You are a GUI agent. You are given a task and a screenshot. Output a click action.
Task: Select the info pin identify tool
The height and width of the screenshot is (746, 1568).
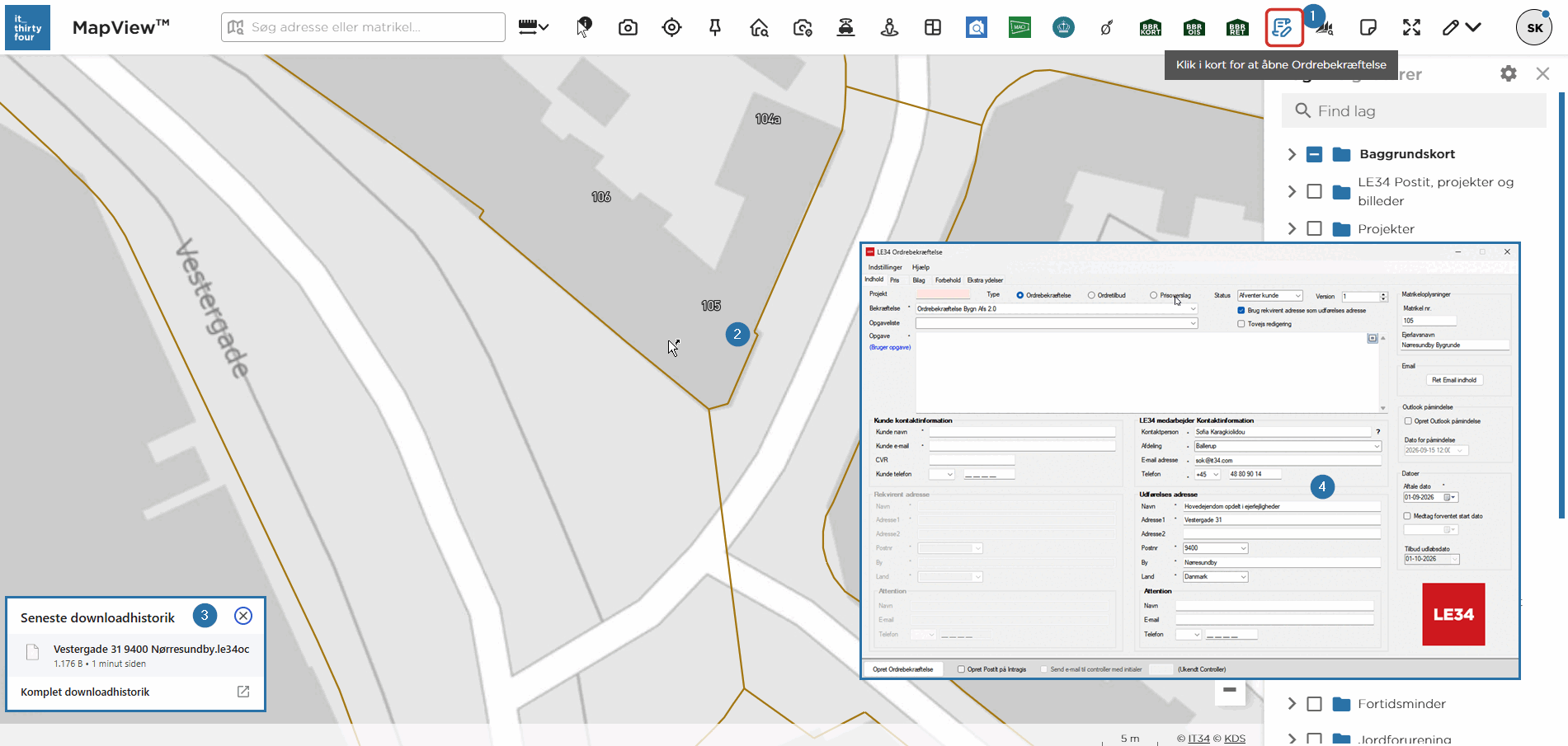pos(584,27)
